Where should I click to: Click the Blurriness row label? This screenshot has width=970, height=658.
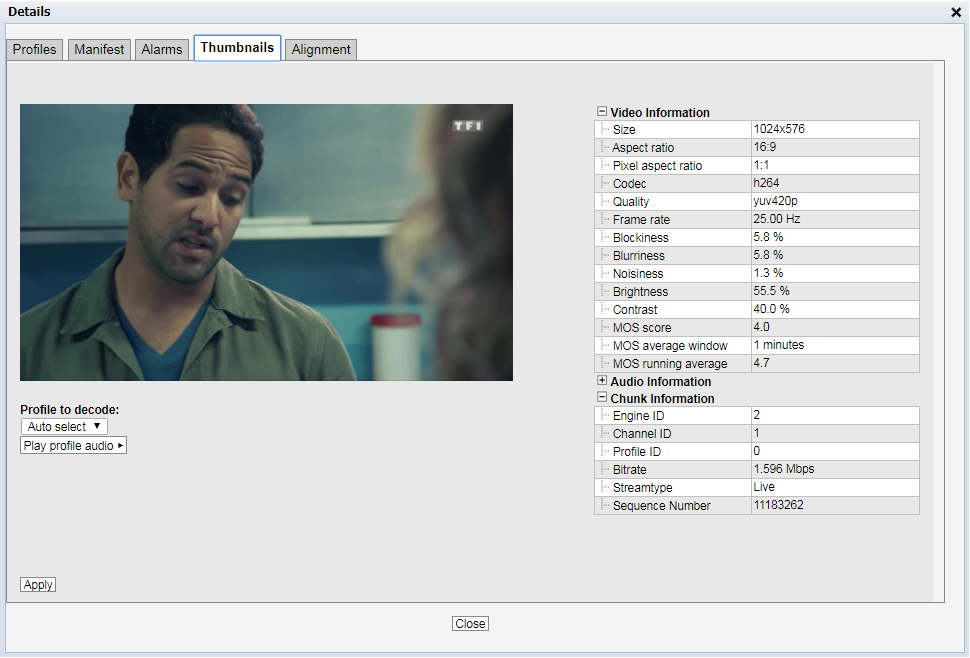pos(638,255)
